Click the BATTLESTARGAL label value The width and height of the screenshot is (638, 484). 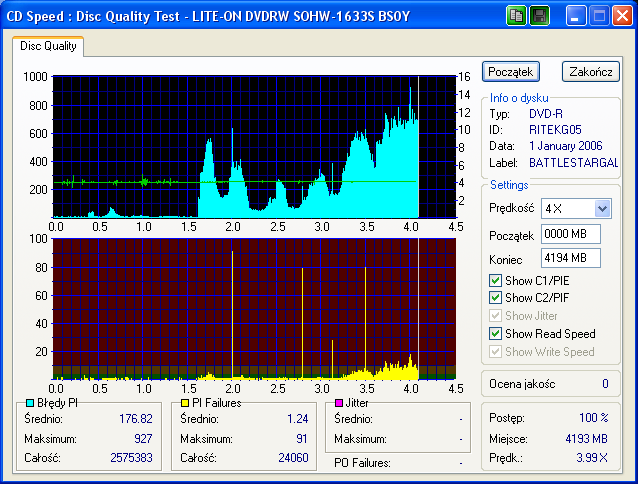click(x=573, y=163)
